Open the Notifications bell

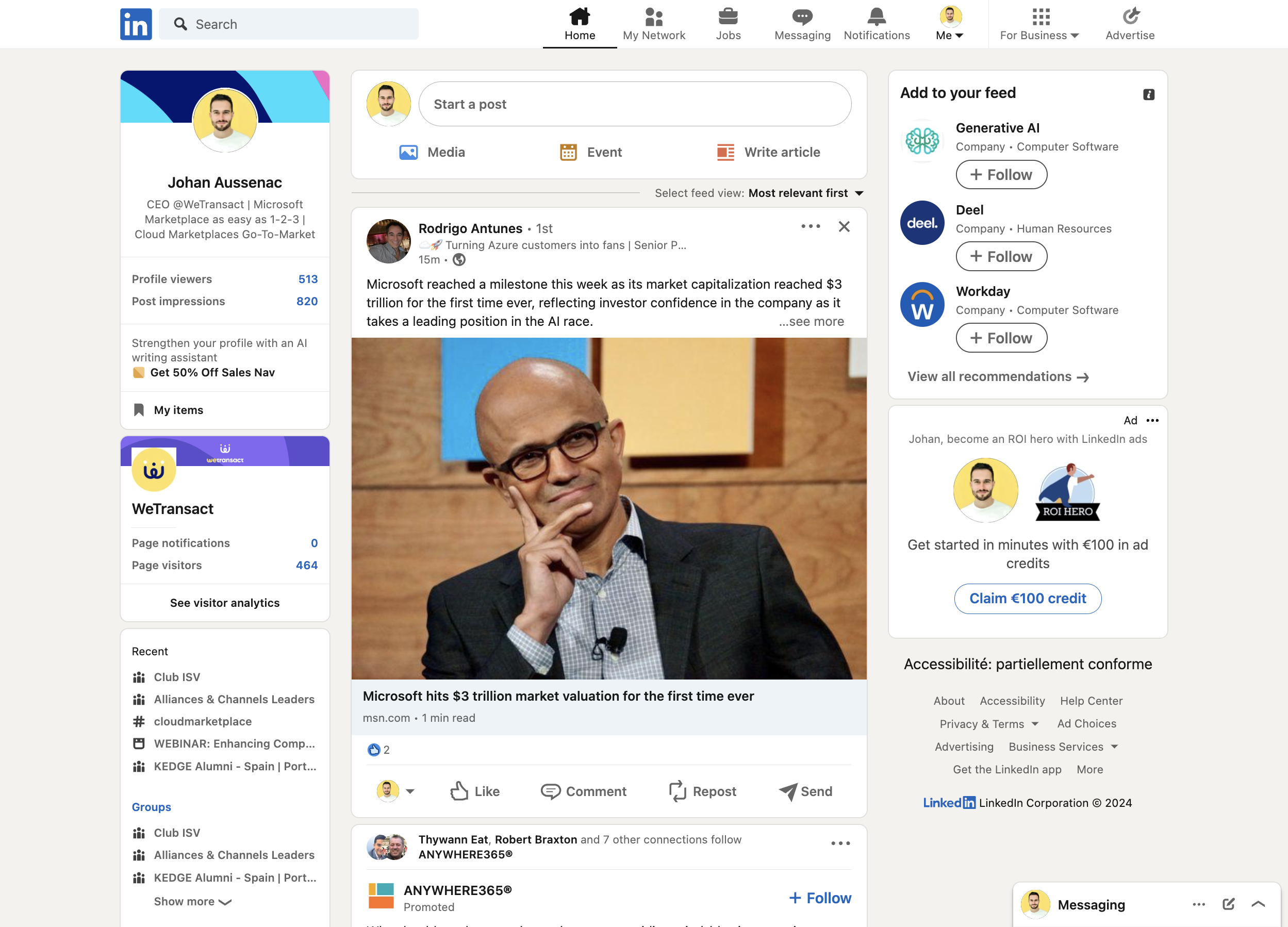pos(876,24)
